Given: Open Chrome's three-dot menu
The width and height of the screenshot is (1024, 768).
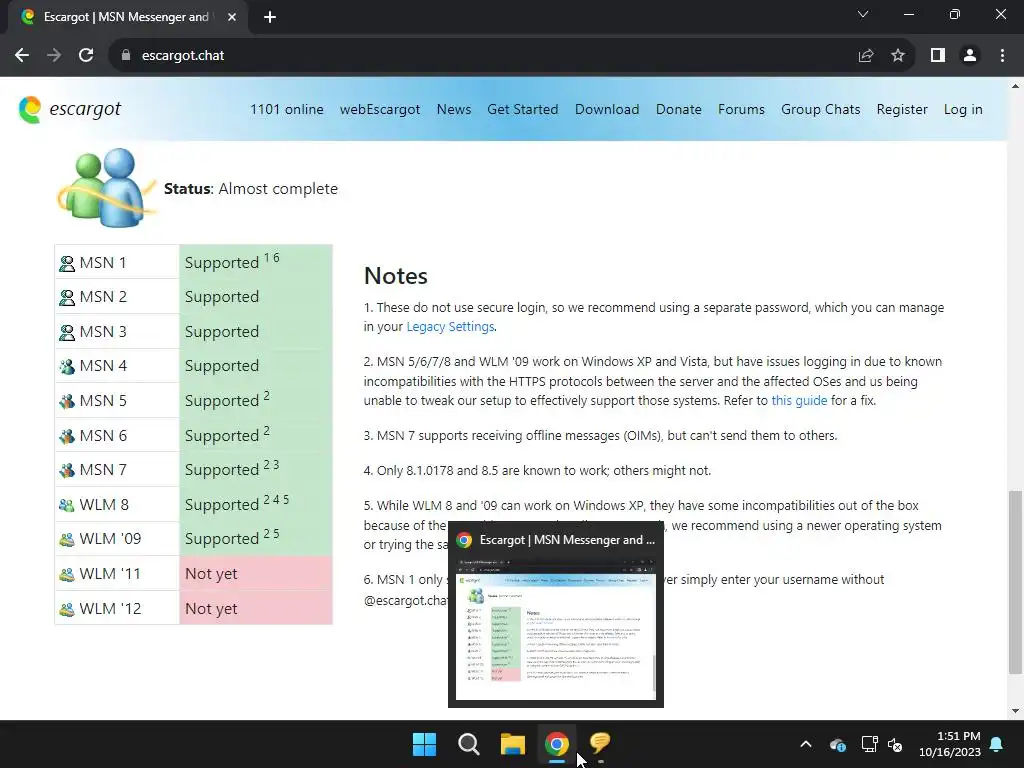Looking at the screenshot, I should 1002,56.
